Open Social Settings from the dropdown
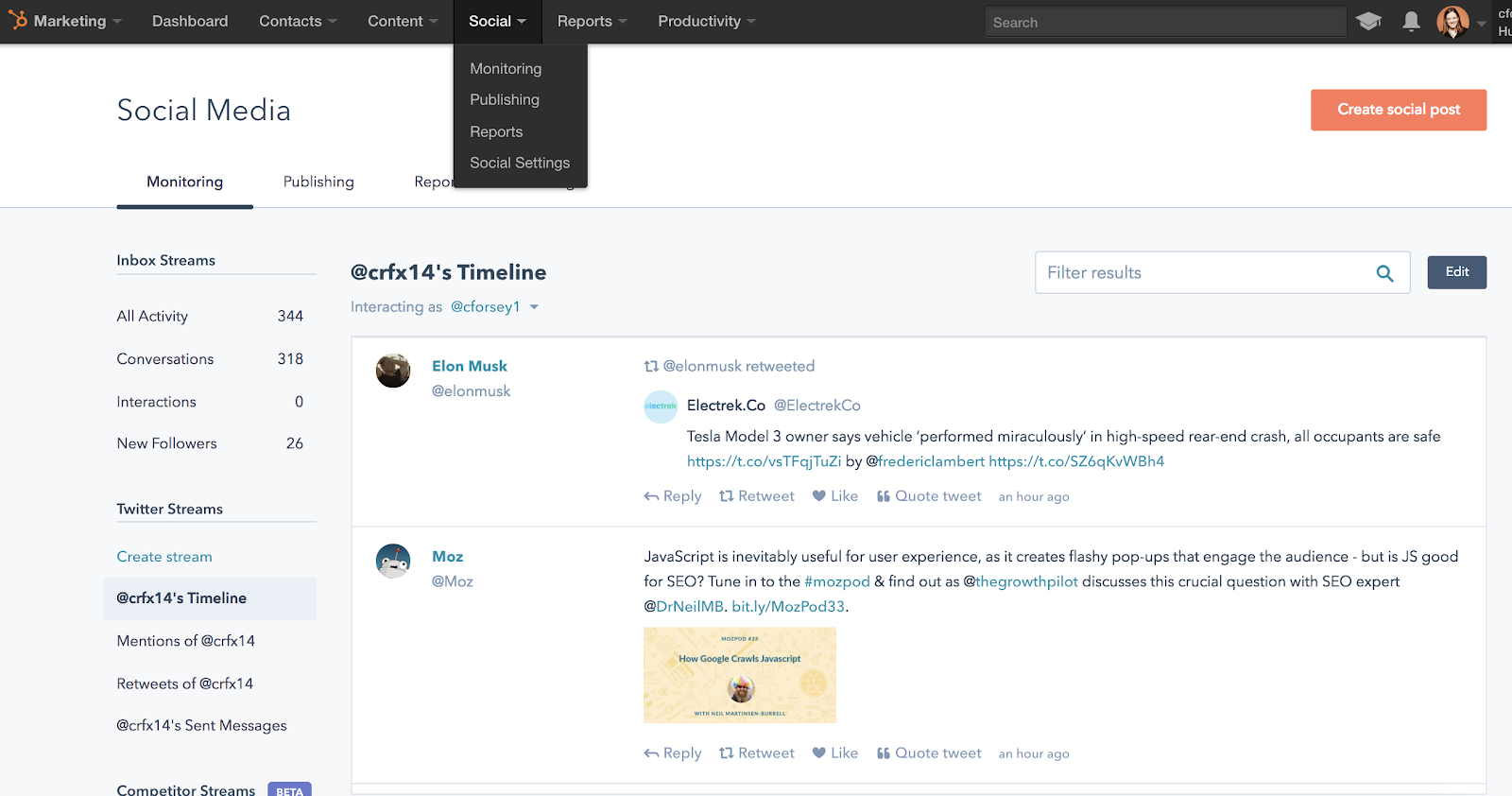Viewport: 1512px width, 796px height. tap(520, 164)
